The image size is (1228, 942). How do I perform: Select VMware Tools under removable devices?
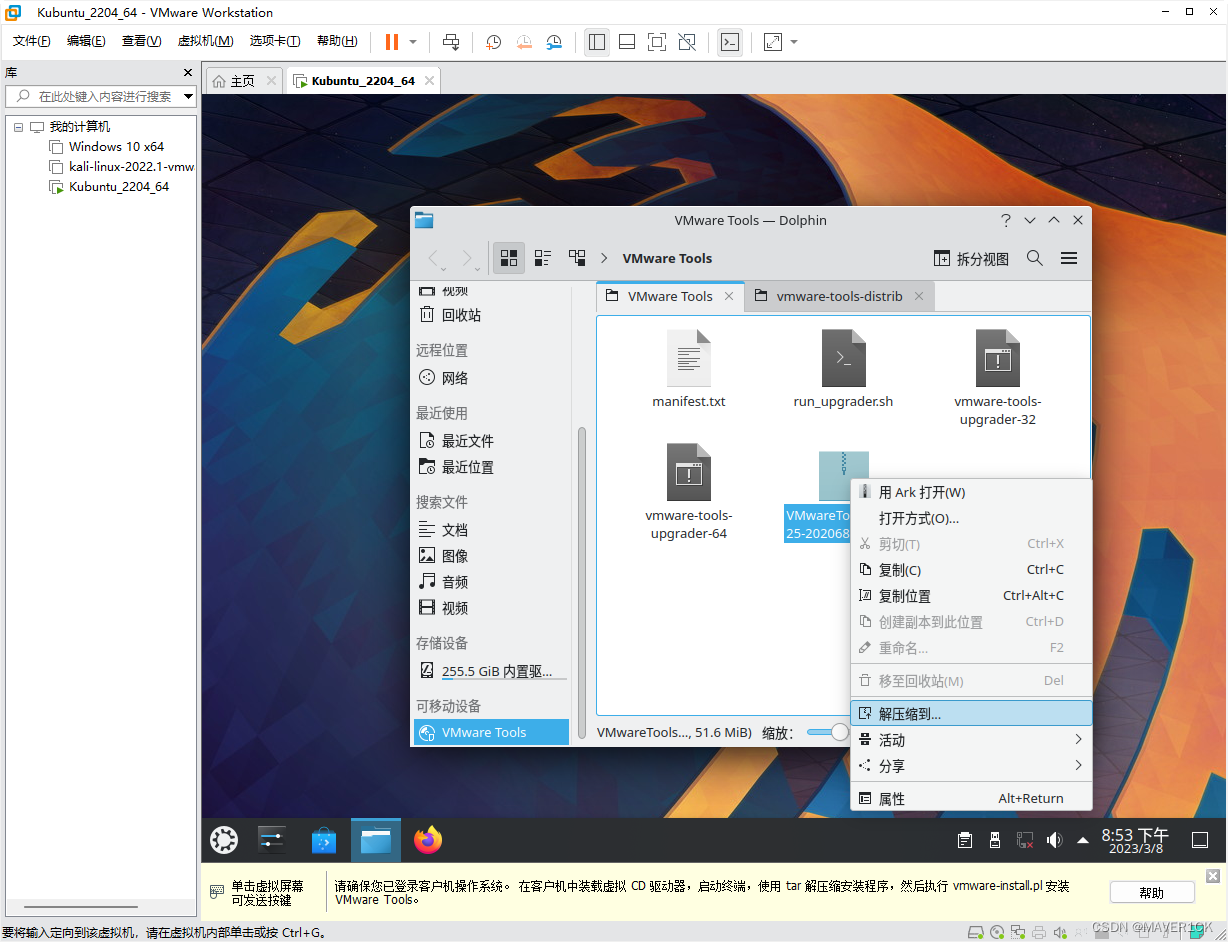(491, 732)
